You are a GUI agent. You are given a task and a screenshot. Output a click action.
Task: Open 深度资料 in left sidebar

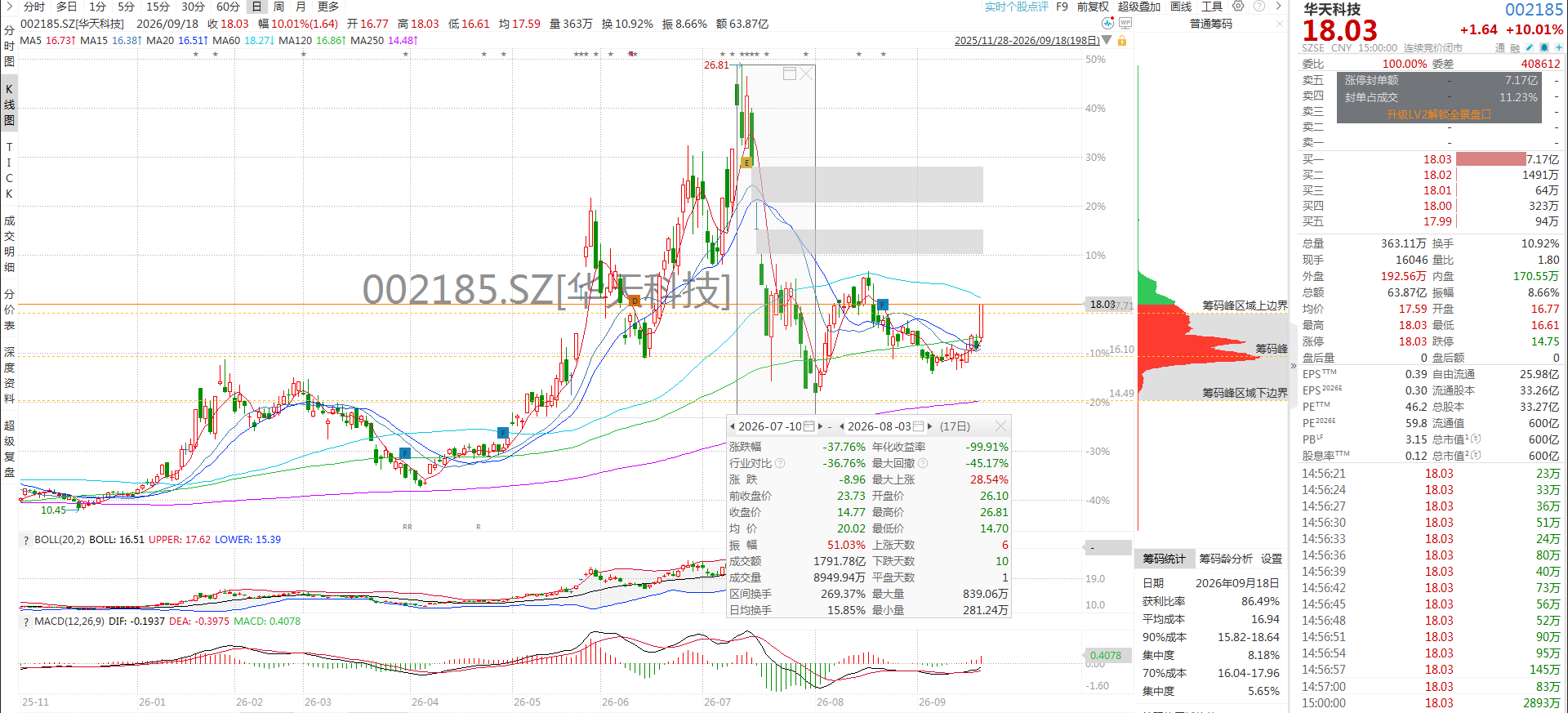point(9,375)
